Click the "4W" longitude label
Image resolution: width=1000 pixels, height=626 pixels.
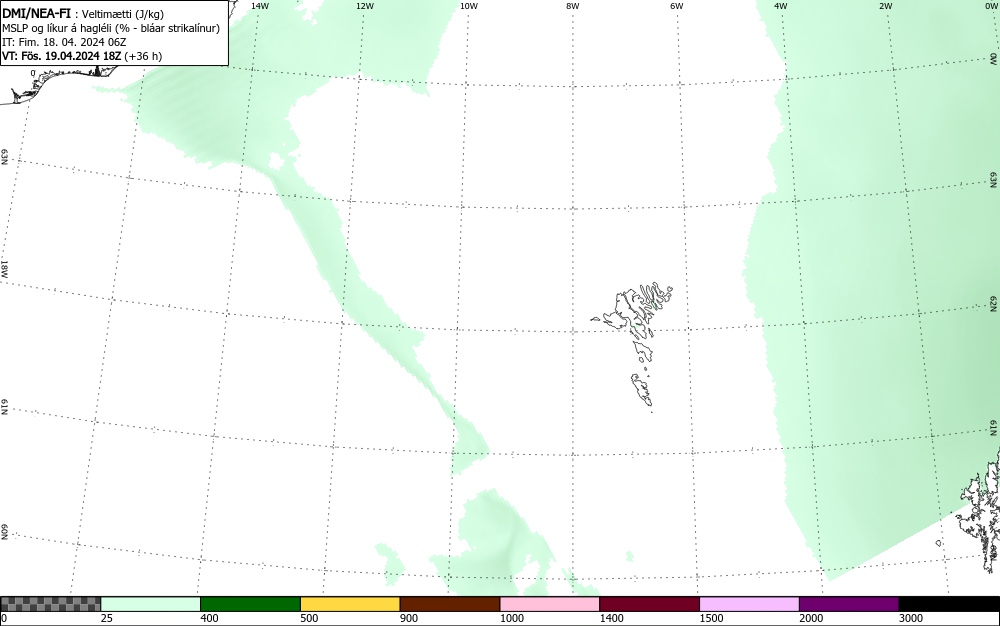pos(781,6)
